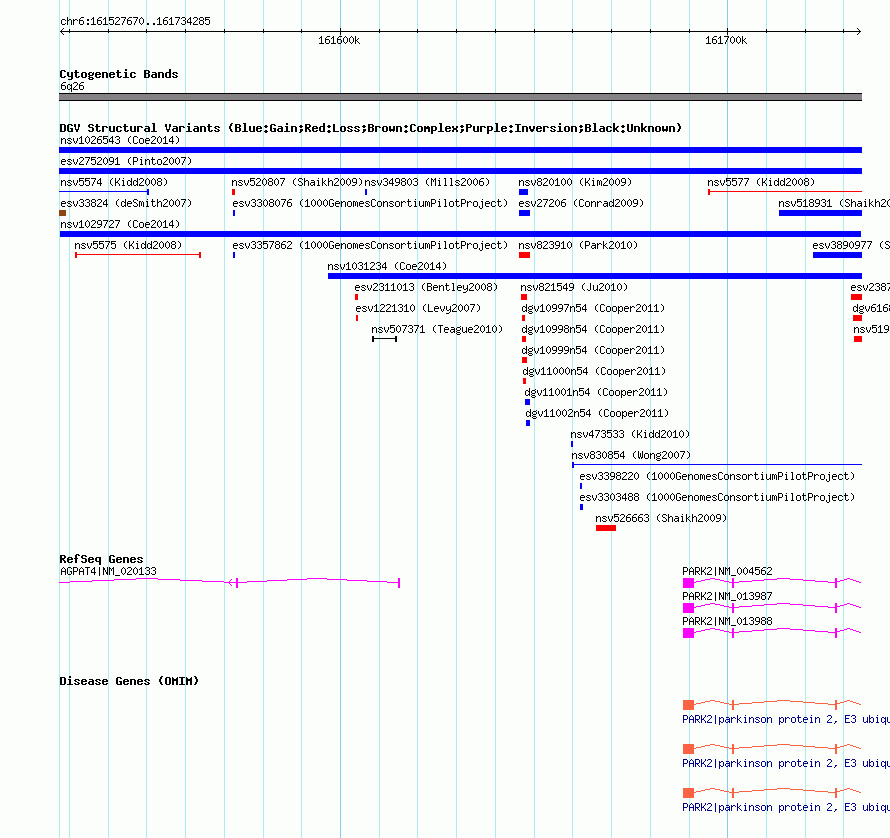The height and width of the screenshot is (838, 890).
Task: Click the nsv5574 (Kidd2008) label
Action: [x=114, y=182]
